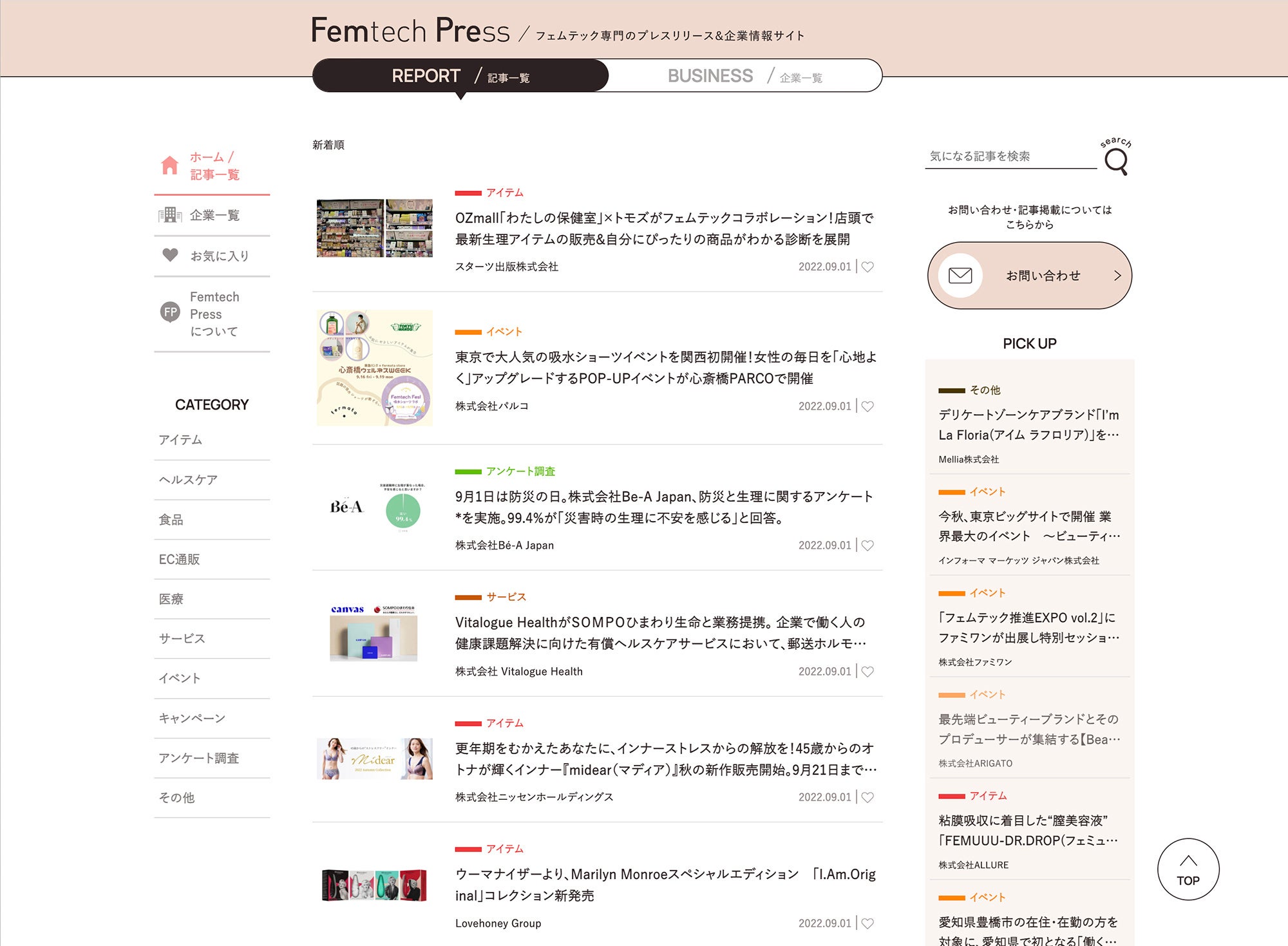Click the FP badge icon
The height and width of the screenshot is (946, 1288).
(x=170, y=312)
